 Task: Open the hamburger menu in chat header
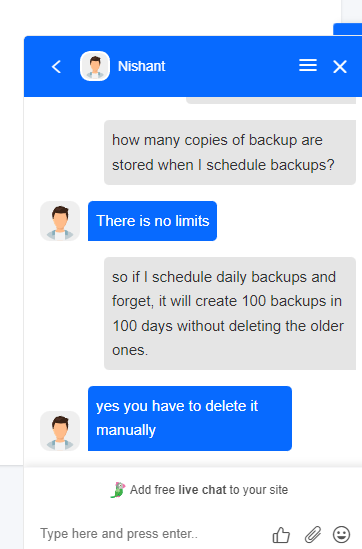coord(308,65)
